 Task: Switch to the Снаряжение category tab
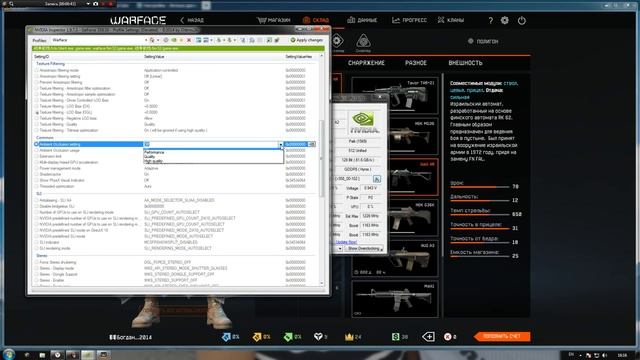(366, 63)
